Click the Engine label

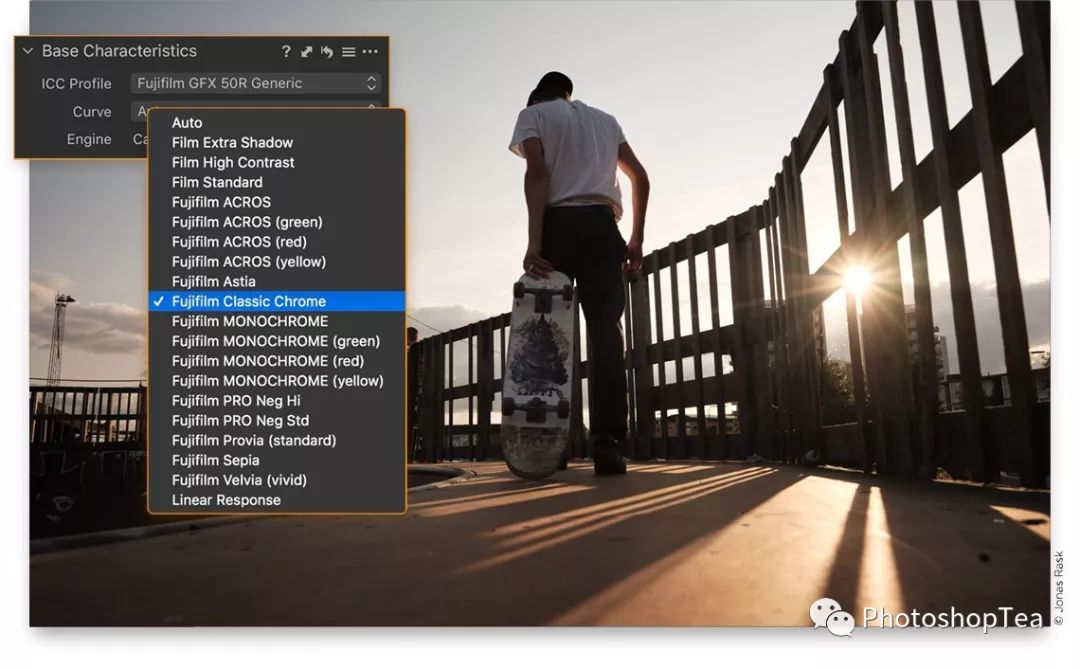point(89,140)
